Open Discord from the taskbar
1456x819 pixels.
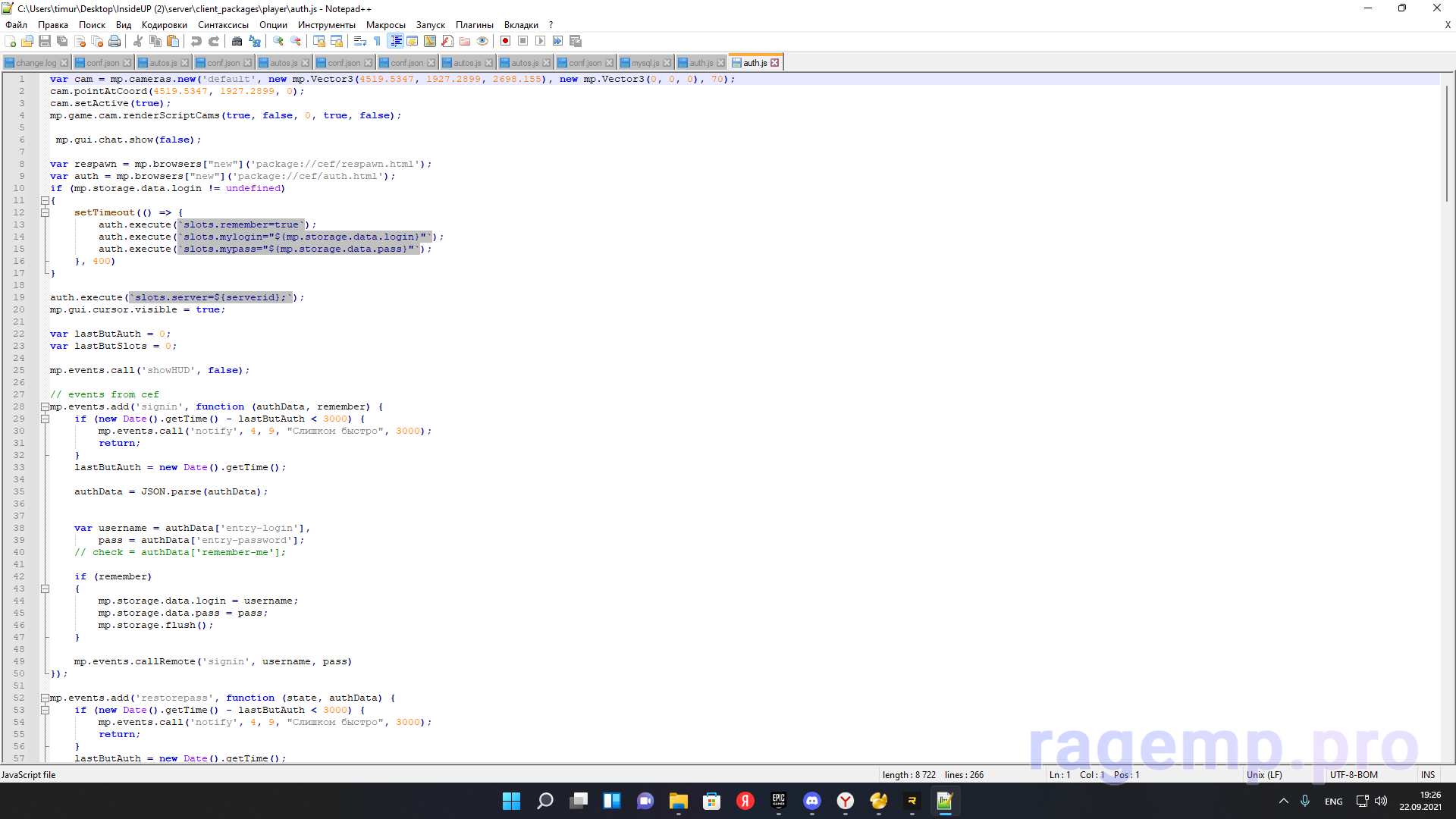click(811, 801)
